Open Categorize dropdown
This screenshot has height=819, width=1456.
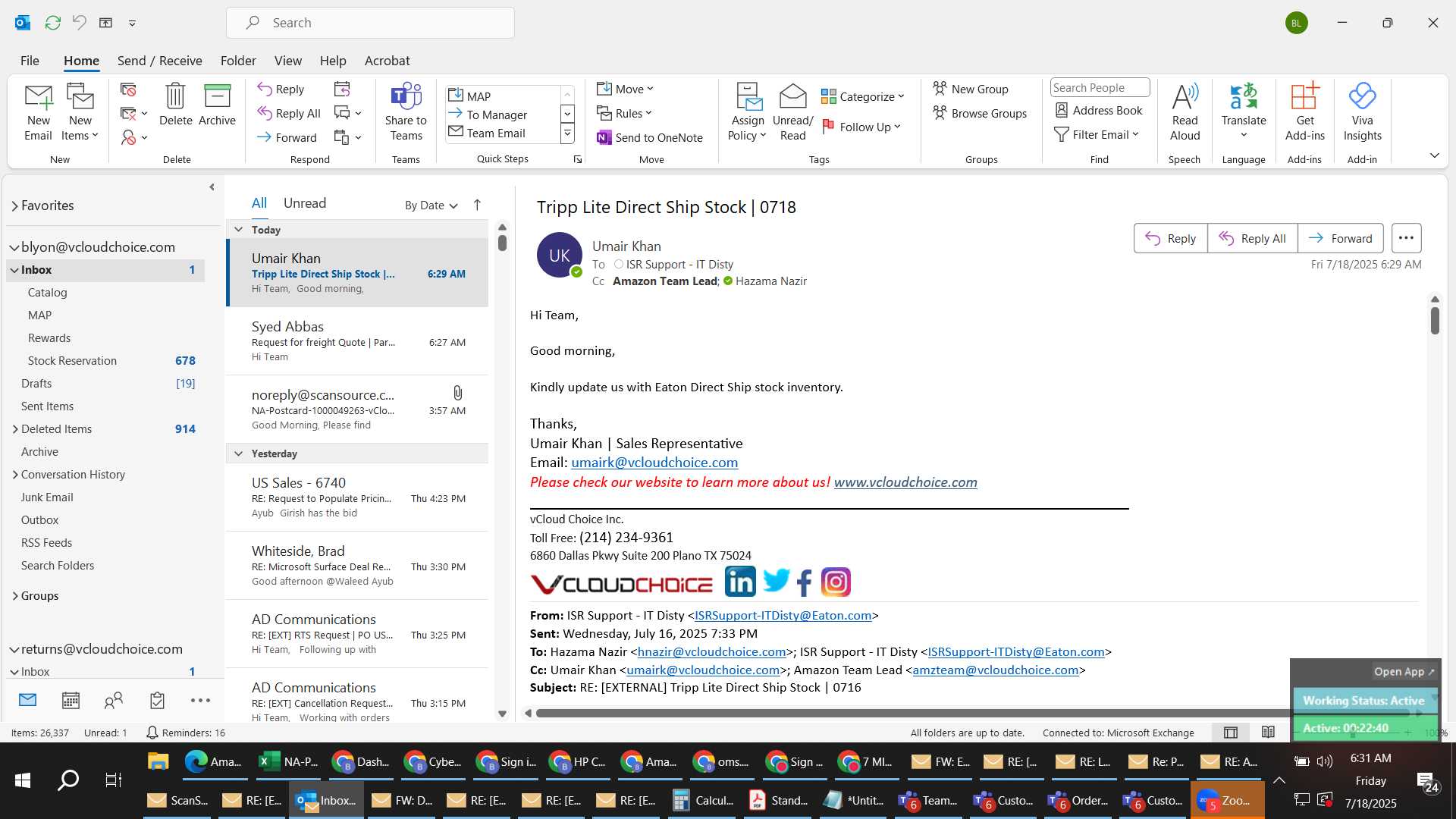click(x=863, y=96)
